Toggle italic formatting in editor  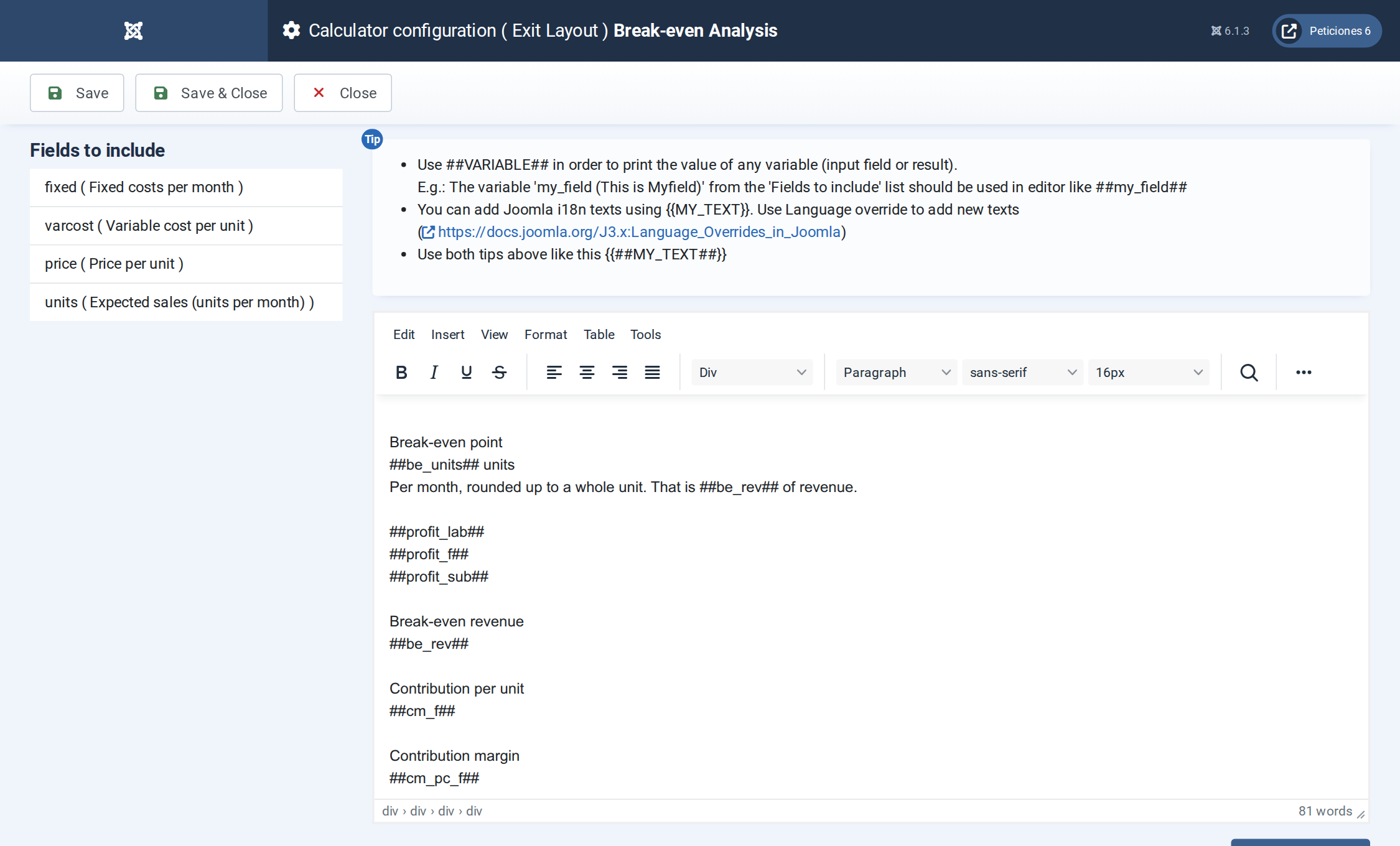pos(434,373)
